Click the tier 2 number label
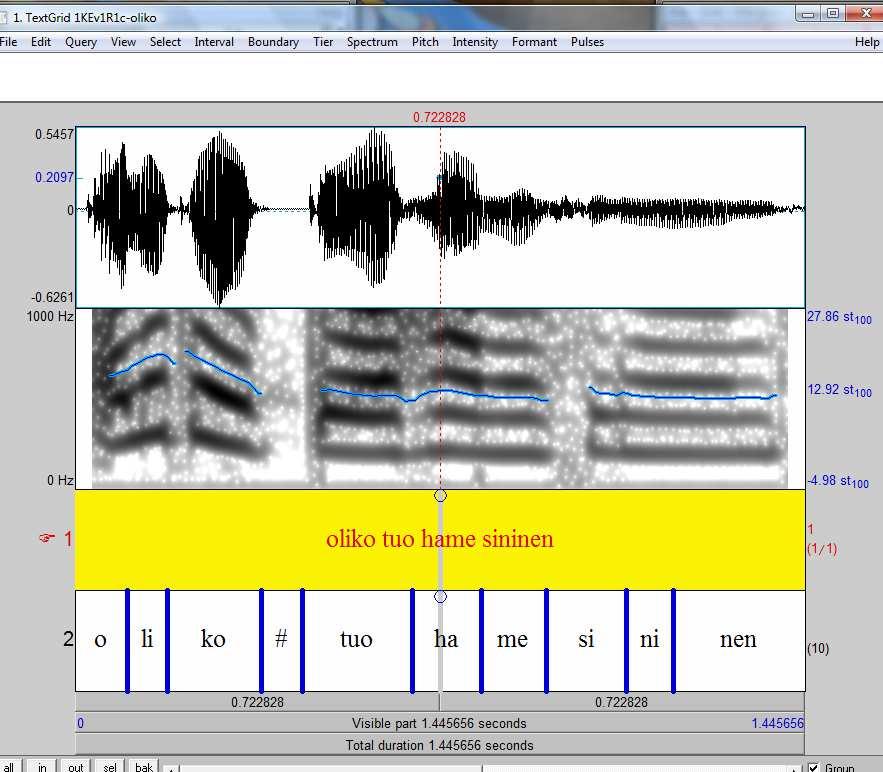Screen dimensions: 883x772 68,639
